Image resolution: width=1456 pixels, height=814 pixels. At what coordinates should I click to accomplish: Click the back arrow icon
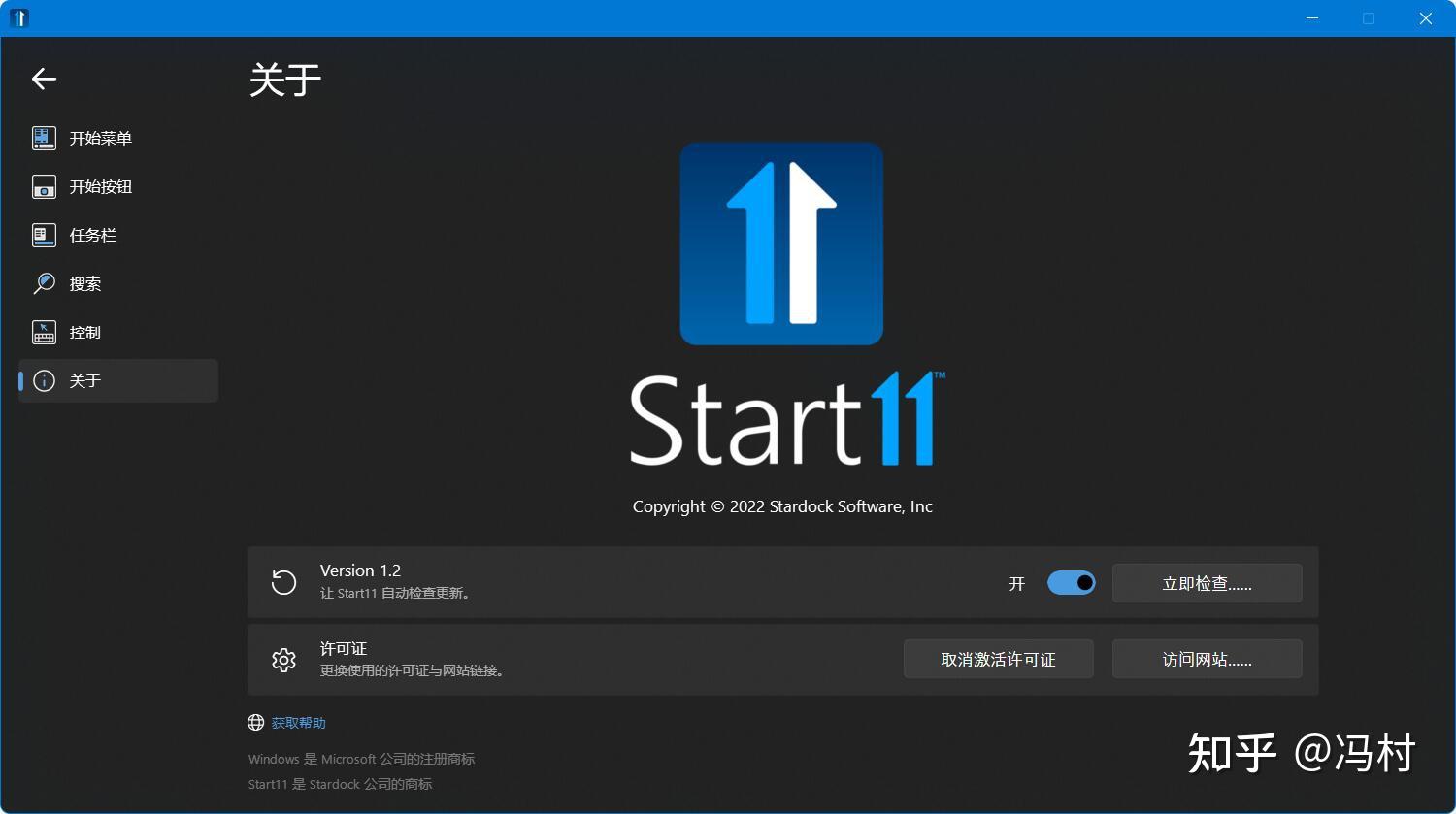tap(45, 79)
